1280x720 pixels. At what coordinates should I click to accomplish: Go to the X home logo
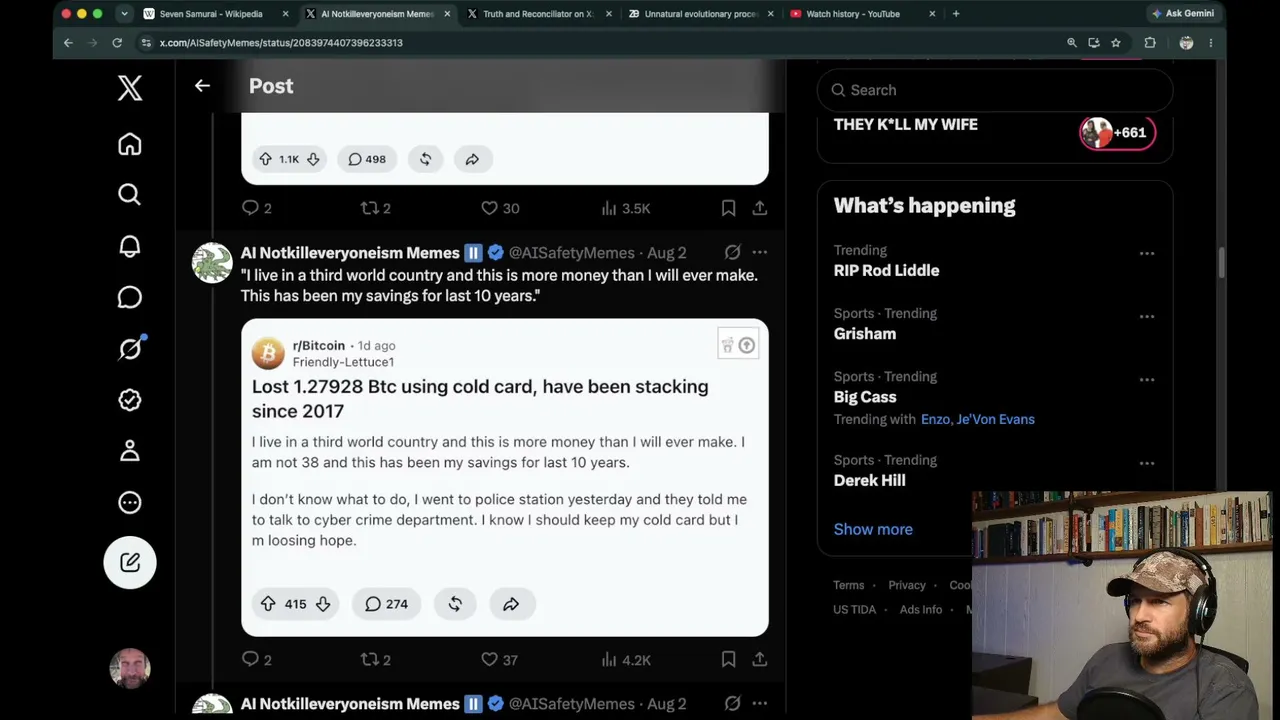click(x=130, y=87)
